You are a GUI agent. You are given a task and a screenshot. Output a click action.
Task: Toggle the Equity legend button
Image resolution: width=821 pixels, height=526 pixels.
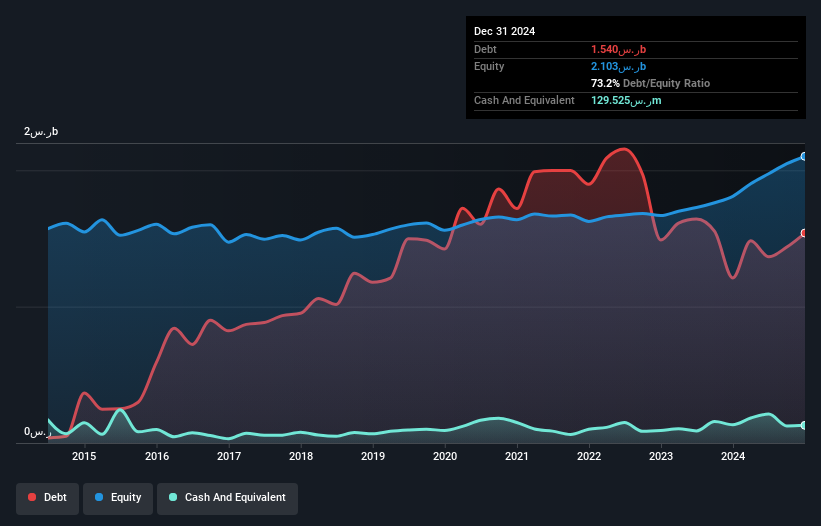(118, 498)
